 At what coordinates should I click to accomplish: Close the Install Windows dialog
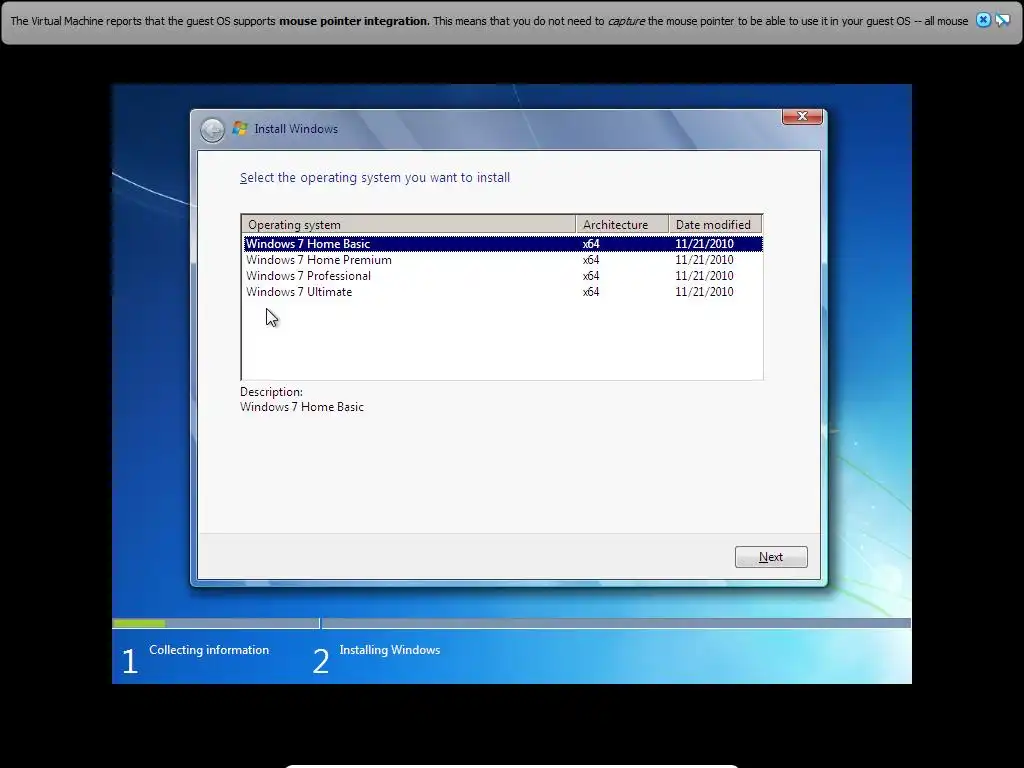click(x=802, y=116)
